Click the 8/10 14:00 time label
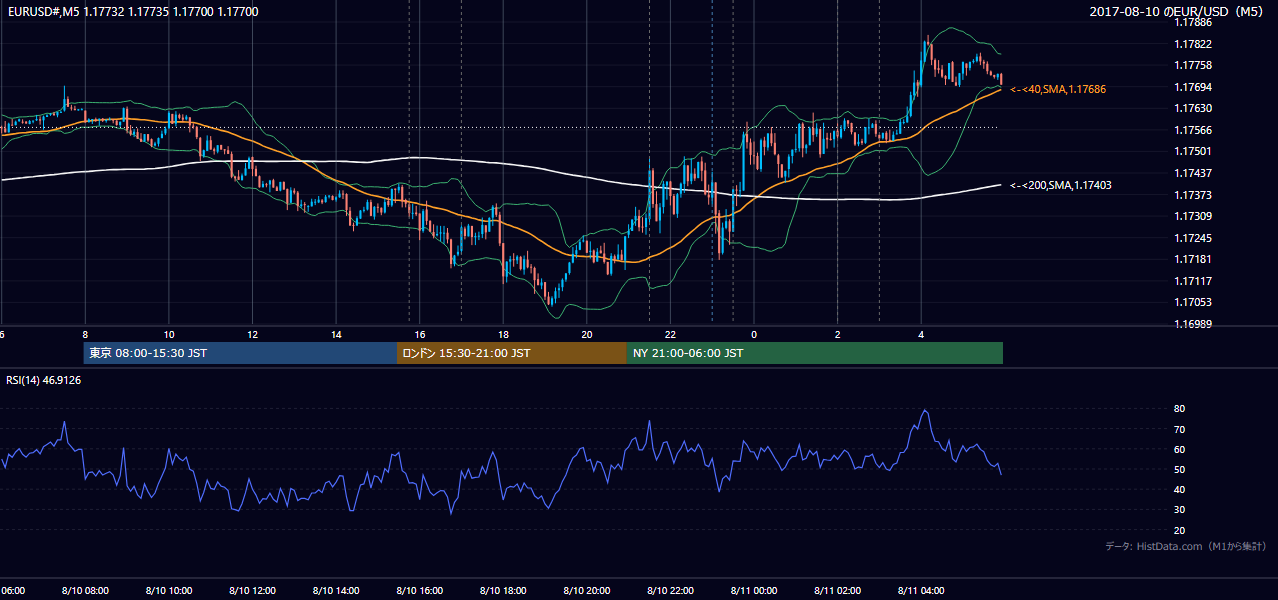The image size is (1278, 600). point(336,591)
